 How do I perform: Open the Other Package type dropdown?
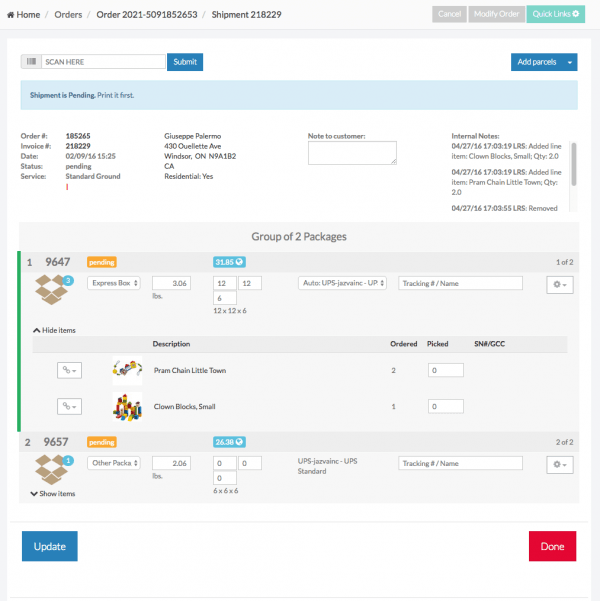click(114, 463)
